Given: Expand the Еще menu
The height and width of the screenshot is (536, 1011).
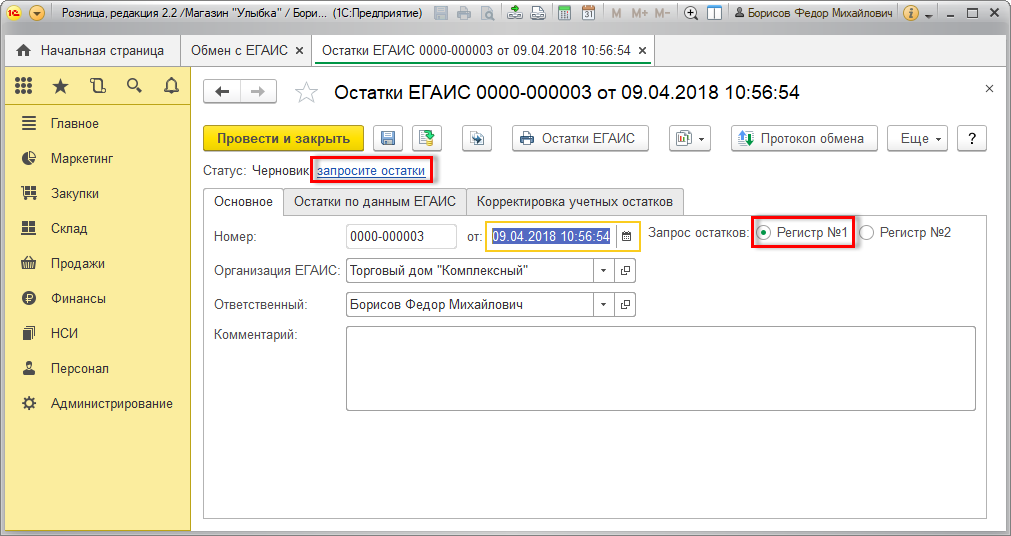Looking at the screenshot, I should pyautogui.click(x=918, y=138).
